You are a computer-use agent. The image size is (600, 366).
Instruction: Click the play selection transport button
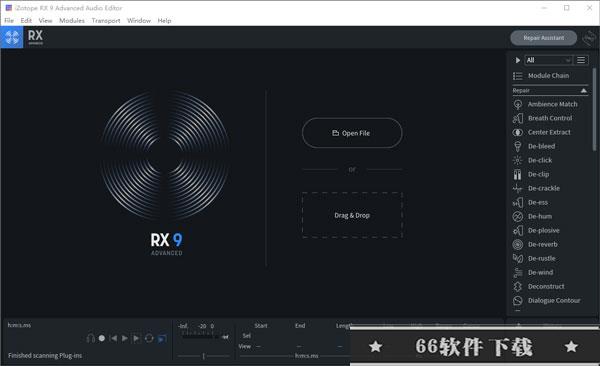pos(136,338)
